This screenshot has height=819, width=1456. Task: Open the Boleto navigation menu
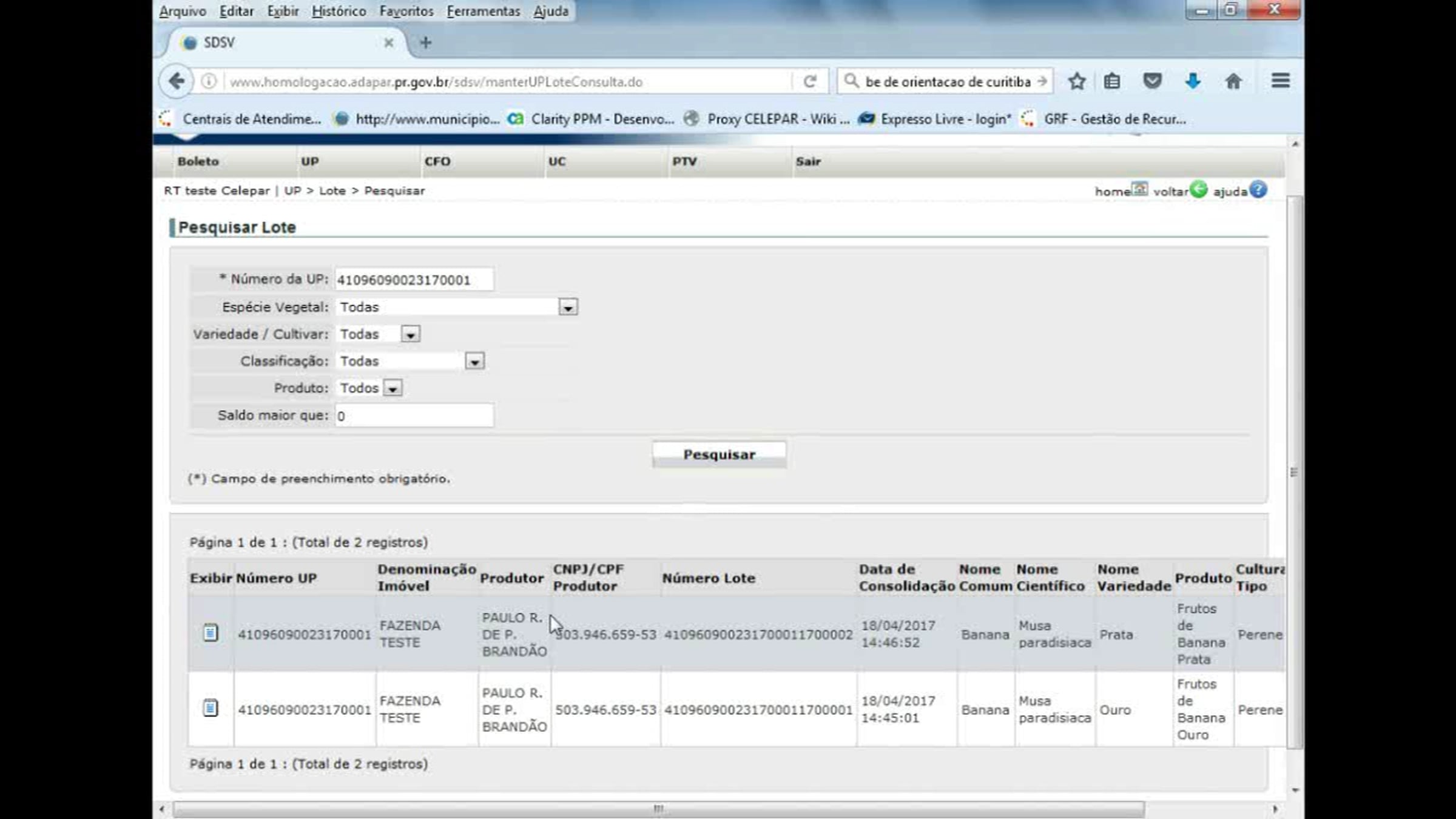point(198,161)
